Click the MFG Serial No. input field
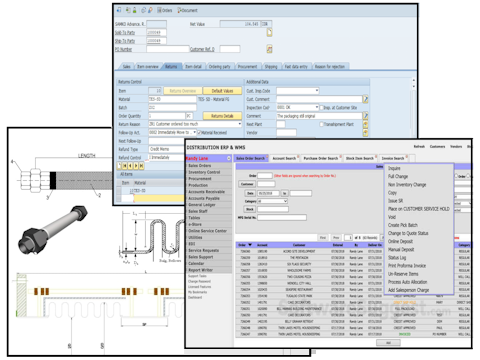This screenshot has width=480, height=360. click(282, 217)
